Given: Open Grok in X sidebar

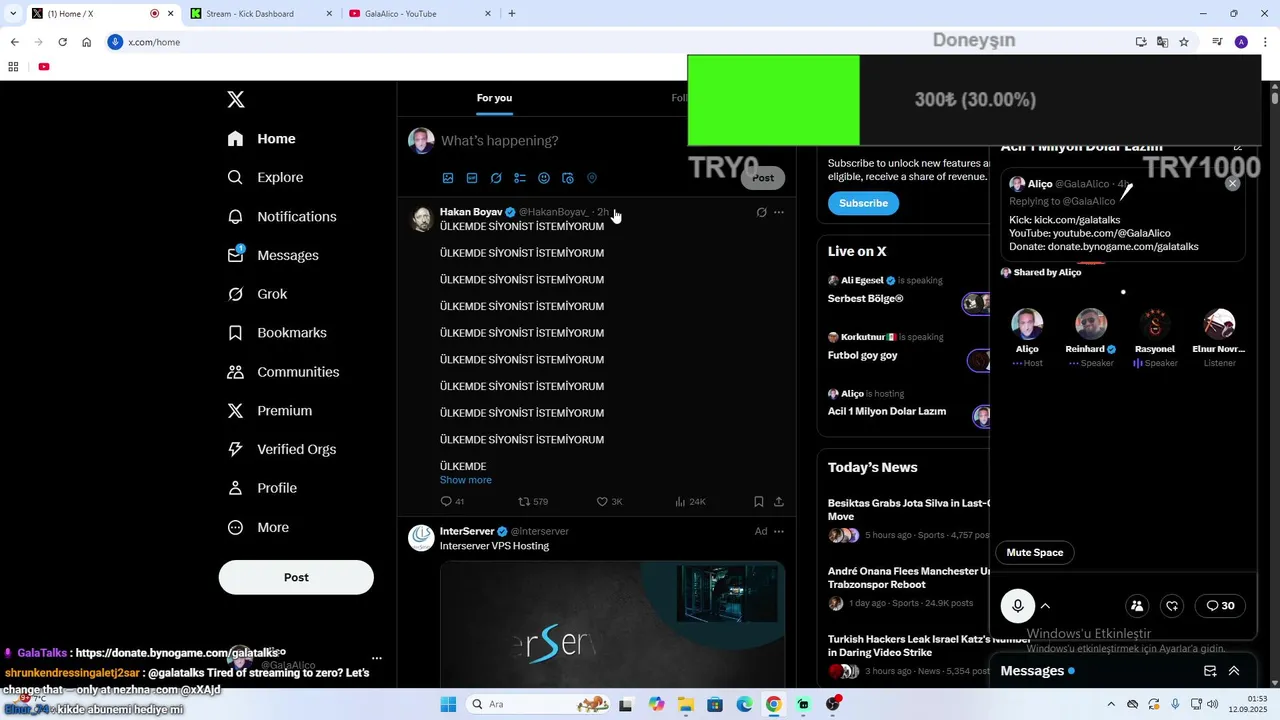Looking at the screenshot, I should 257,294.
